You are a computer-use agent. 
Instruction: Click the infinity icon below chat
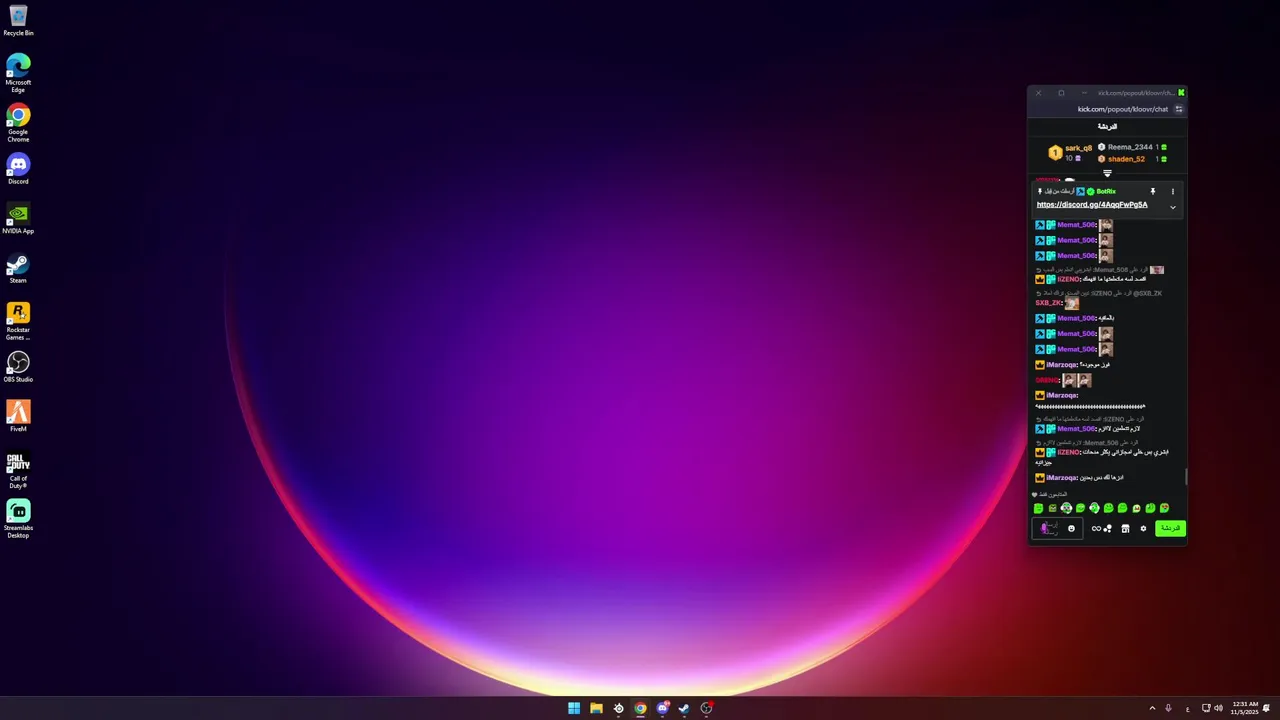coord(1096,528)
